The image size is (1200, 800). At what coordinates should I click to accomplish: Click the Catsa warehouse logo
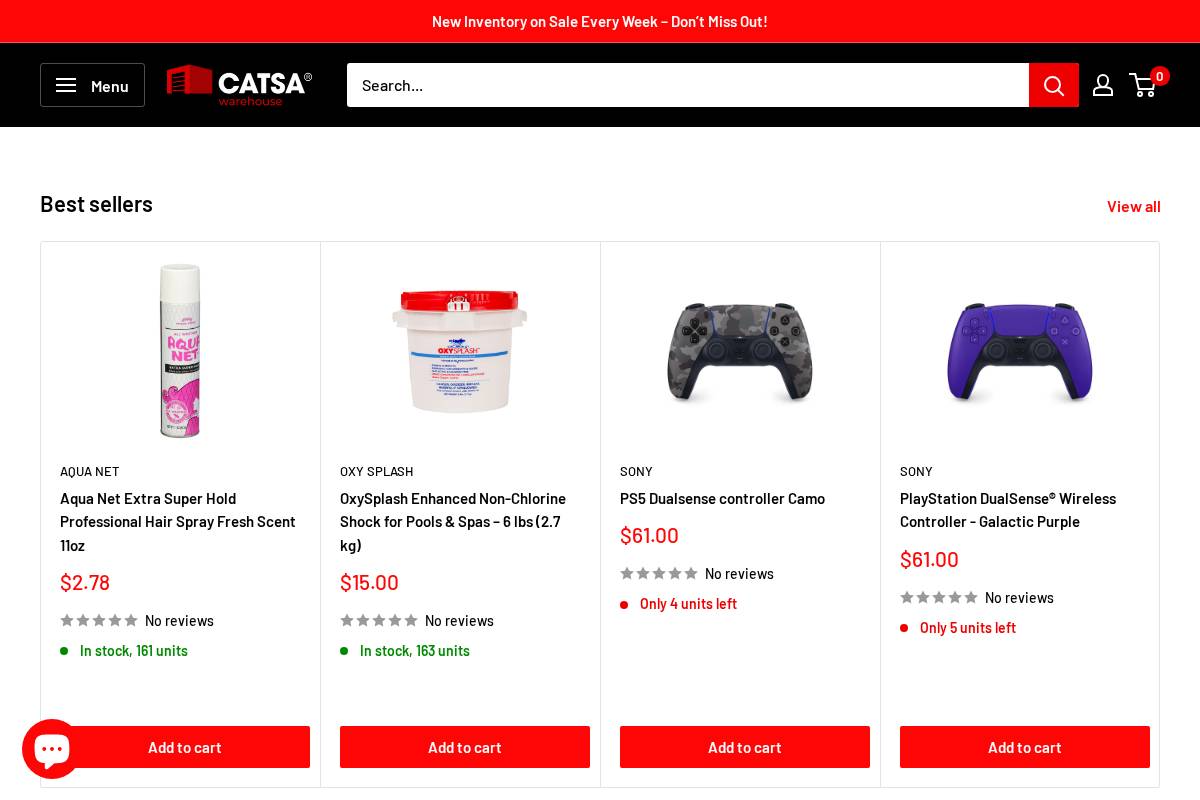coord(239,85)
